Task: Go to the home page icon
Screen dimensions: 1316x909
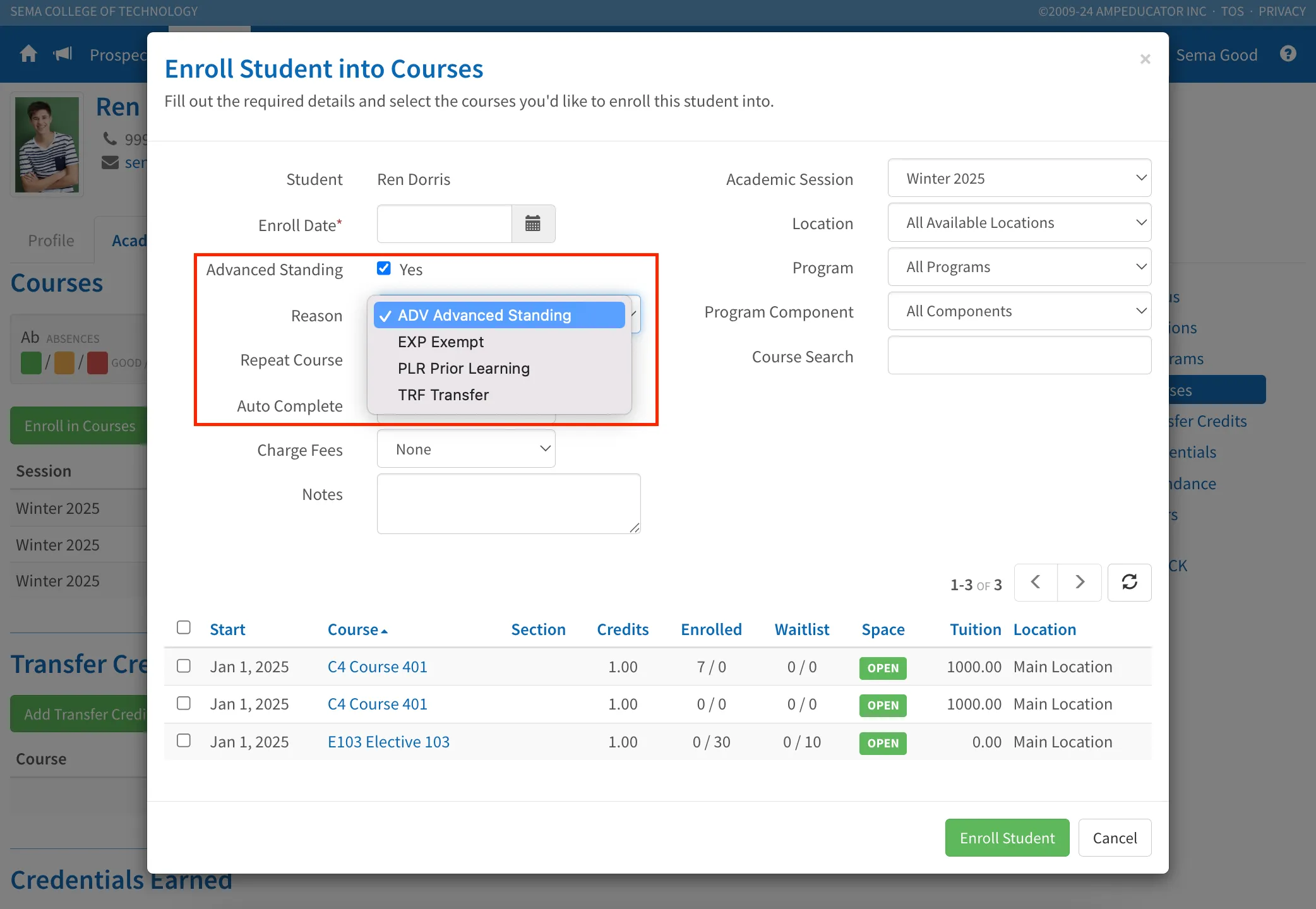Action: pyautogui.click(x=28, y=54)
